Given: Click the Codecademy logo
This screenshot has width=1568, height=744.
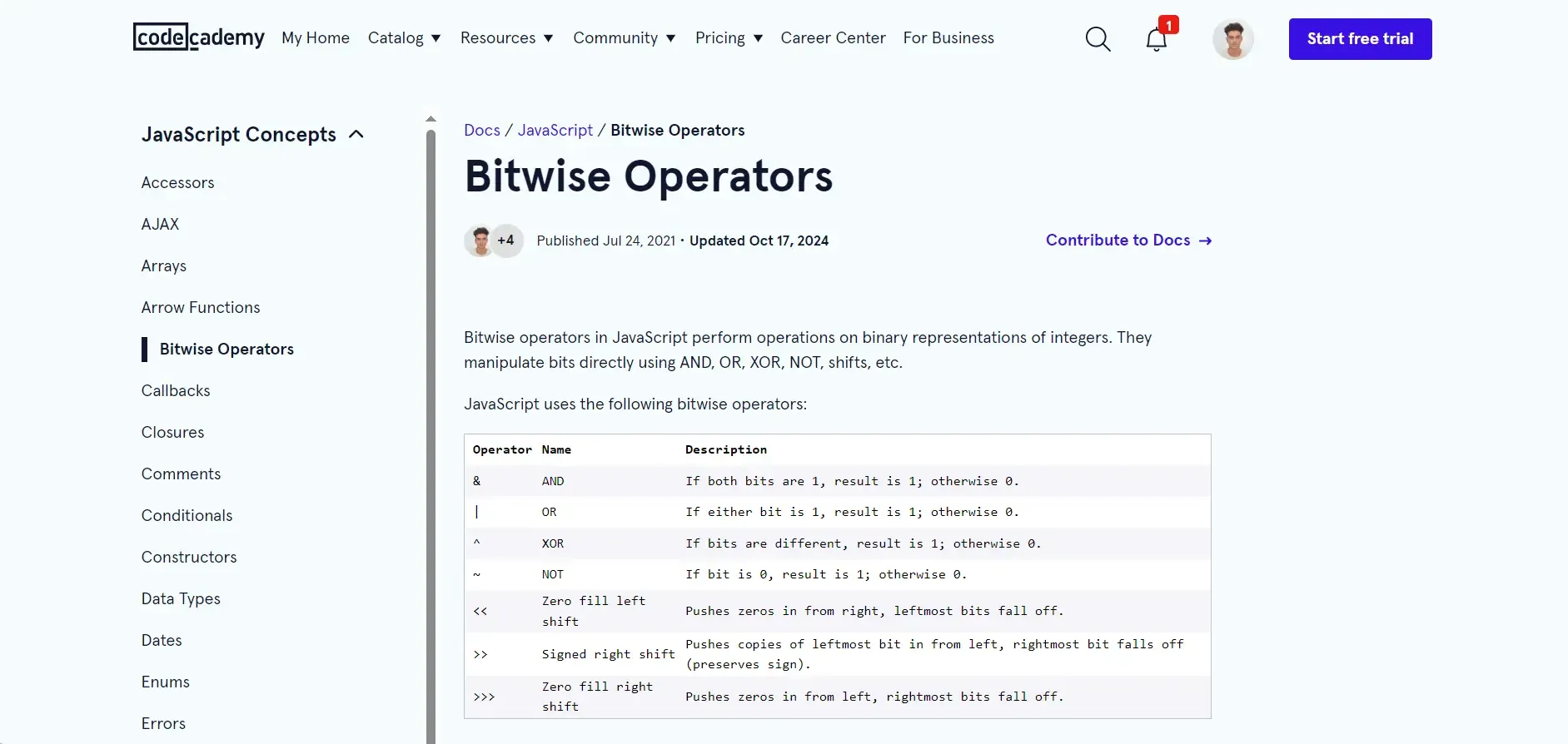Looking at the screenshot, I should click(x=198, y=37).
